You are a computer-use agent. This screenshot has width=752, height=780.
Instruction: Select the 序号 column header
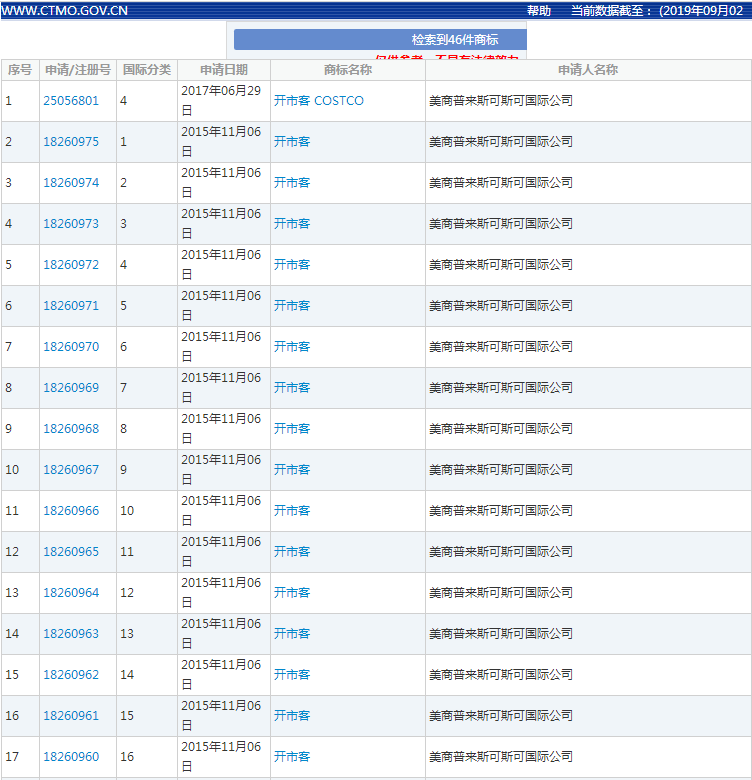point(20,70)
